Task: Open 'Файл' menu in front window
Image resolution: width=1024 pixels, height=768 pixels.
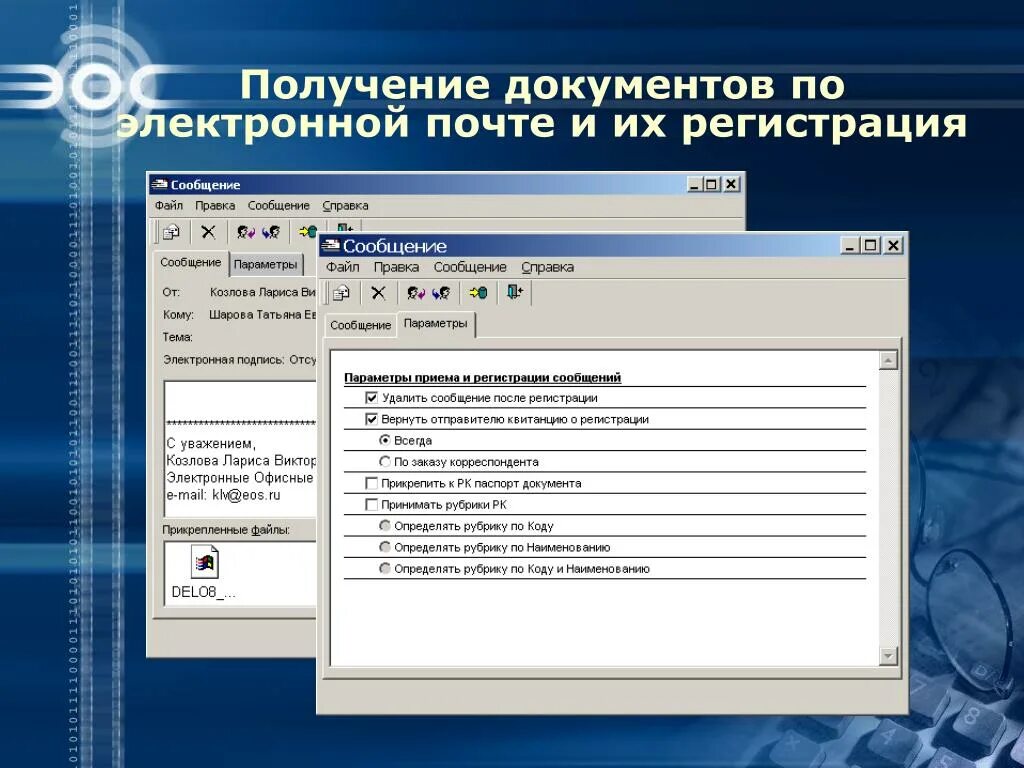Action: coord(343,267)
